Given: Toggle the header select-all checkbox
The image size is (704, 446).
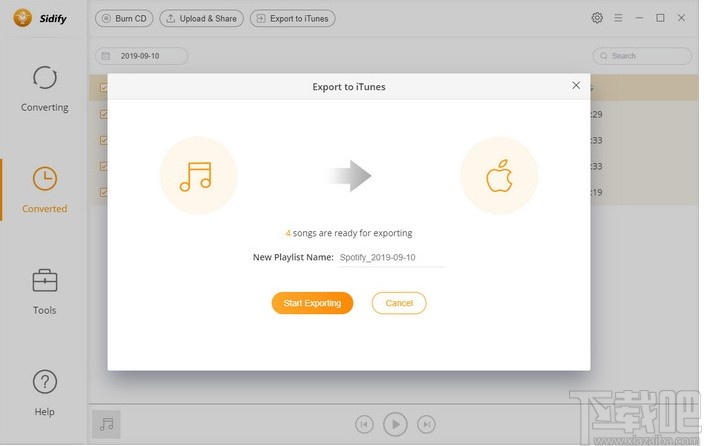Looking at the screenshot, I should click(x=104, y=88).
